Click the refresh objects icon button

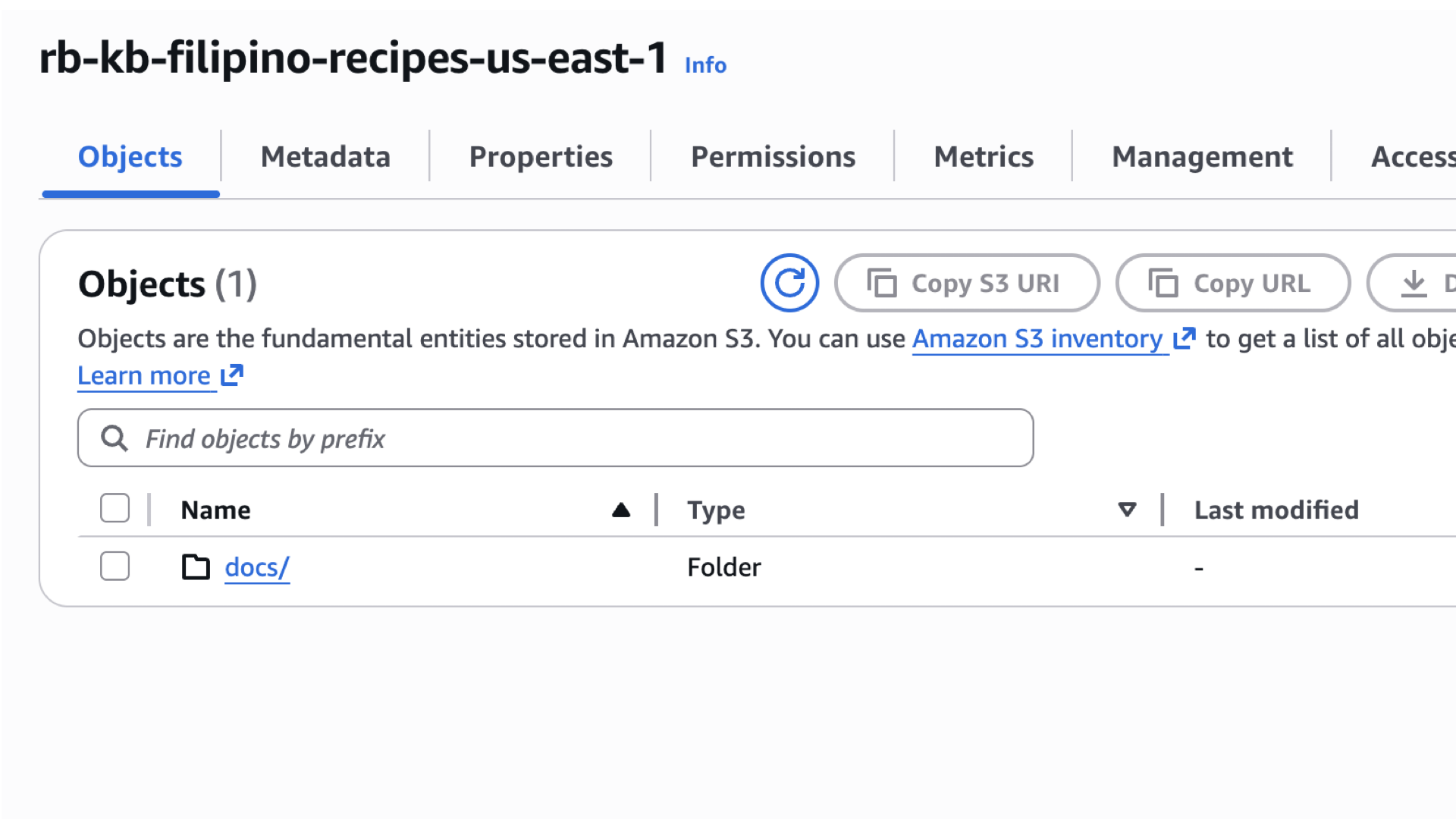coord(789,283)
